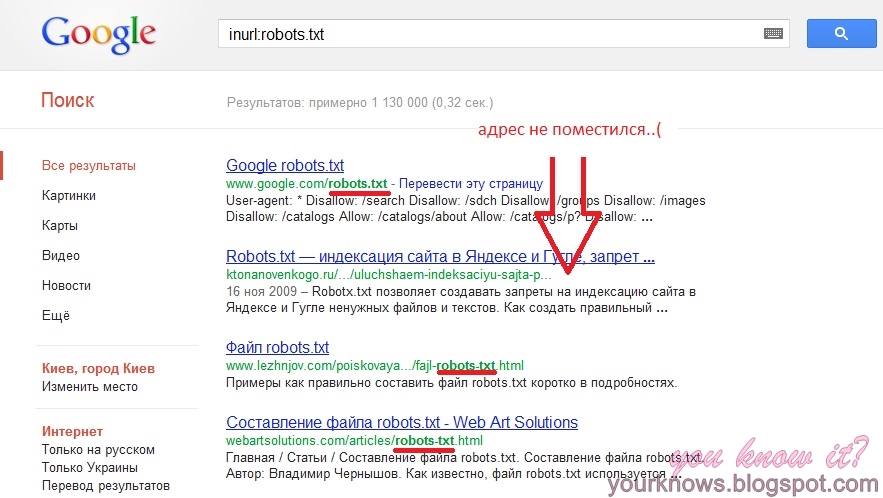This screenshot has width=883, height=498.
Task: Expand the Ещё menu item
Action: (x=56, y=315)
